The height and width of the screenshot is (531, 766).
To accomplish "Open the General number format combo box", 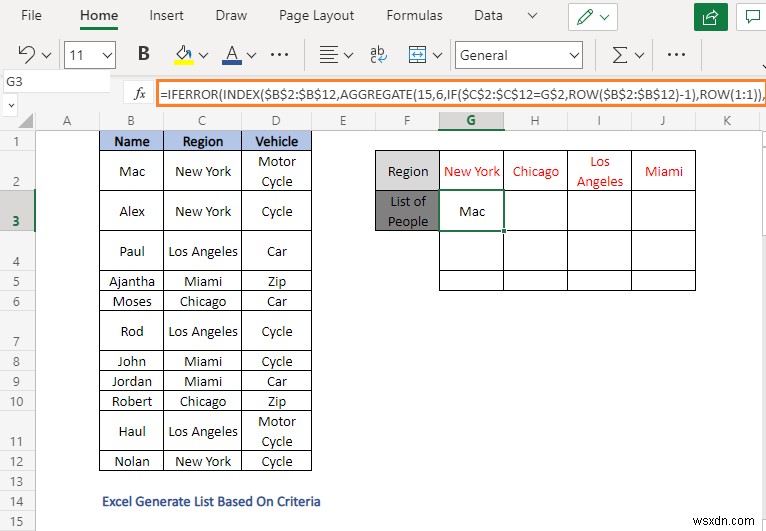I will click(519, 55).
